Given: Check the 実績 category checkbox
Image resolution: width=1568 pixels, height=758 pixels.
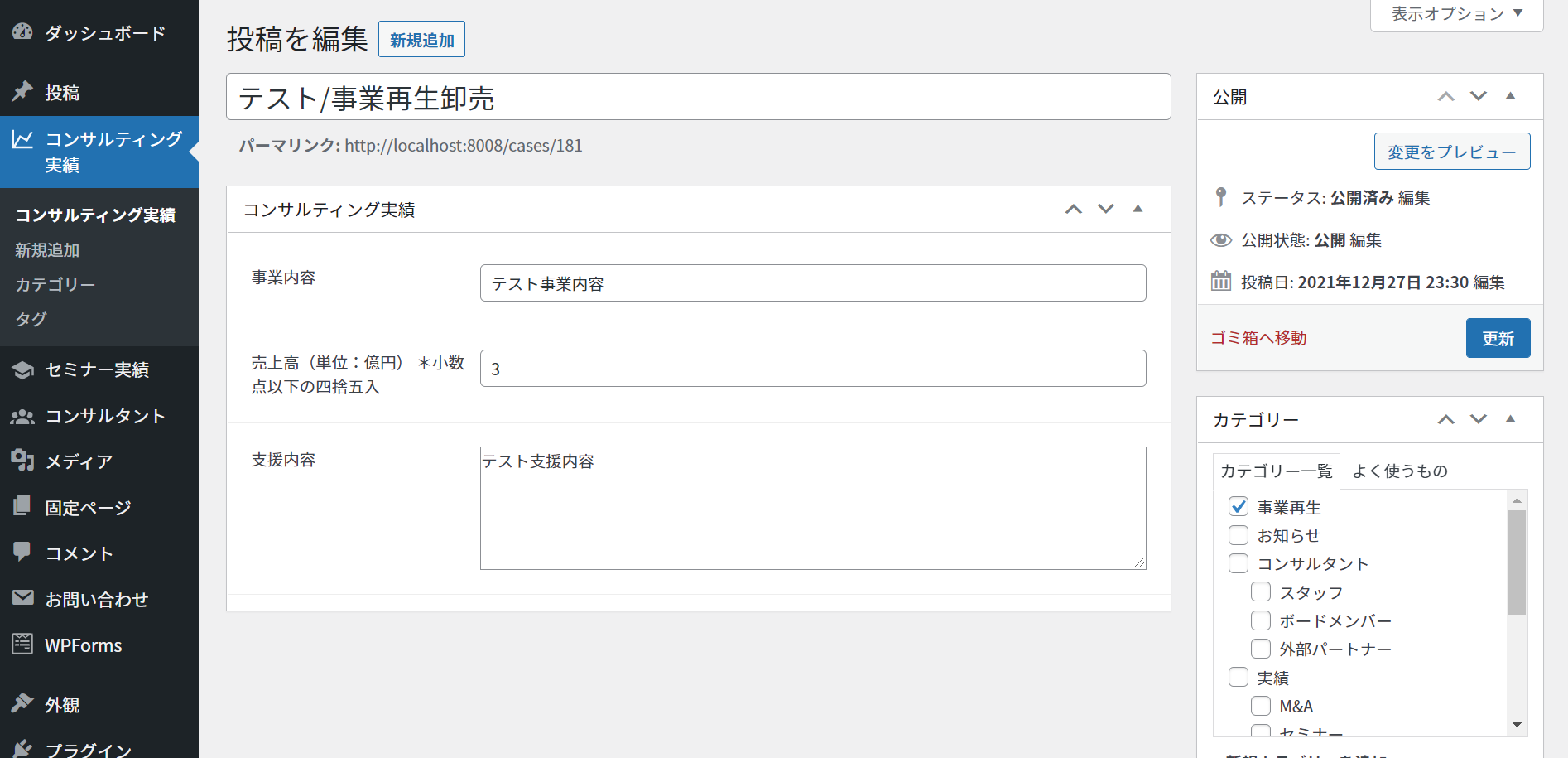Looking at the screenshot, I should coord(1239,677).
